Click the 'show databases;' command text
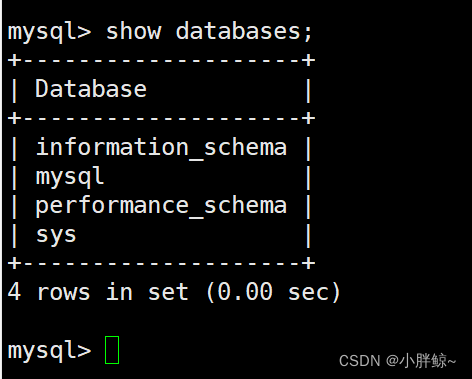Viewport: 472px width, 379px height. (x=209, y=32)
